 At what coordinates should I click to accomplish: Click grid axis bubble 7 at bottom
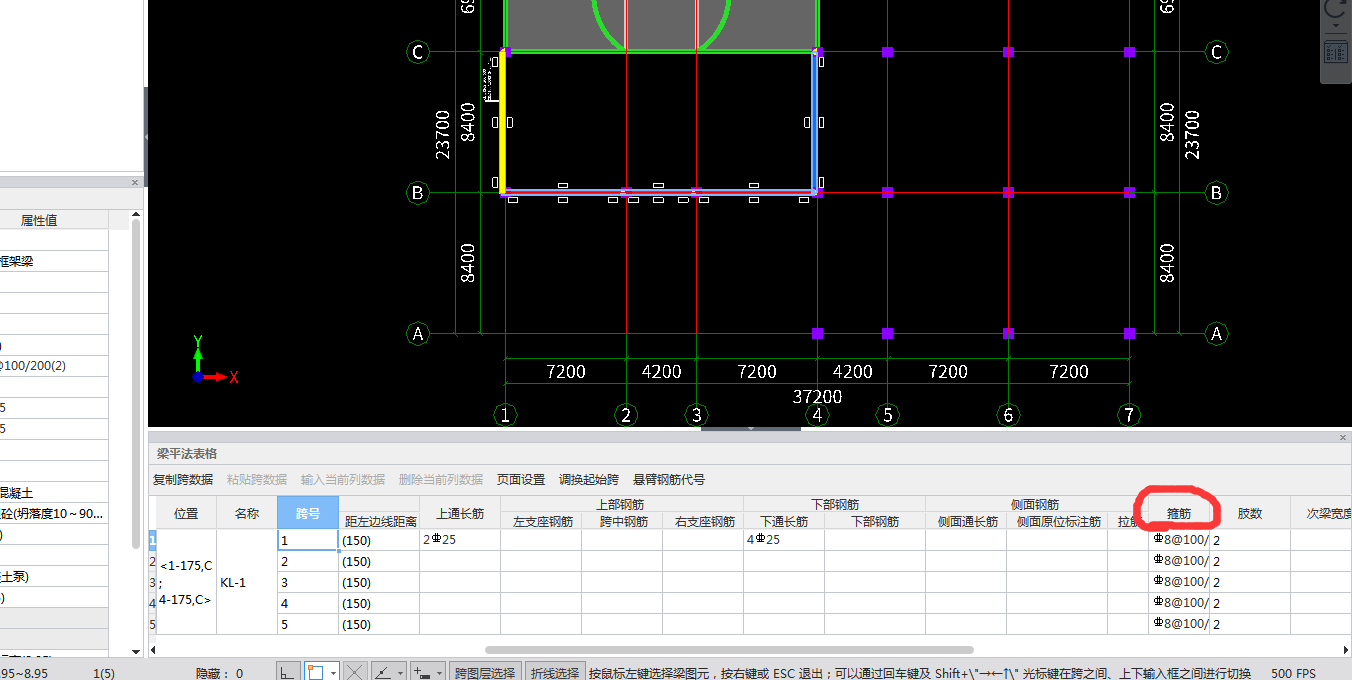point(1129,414)
